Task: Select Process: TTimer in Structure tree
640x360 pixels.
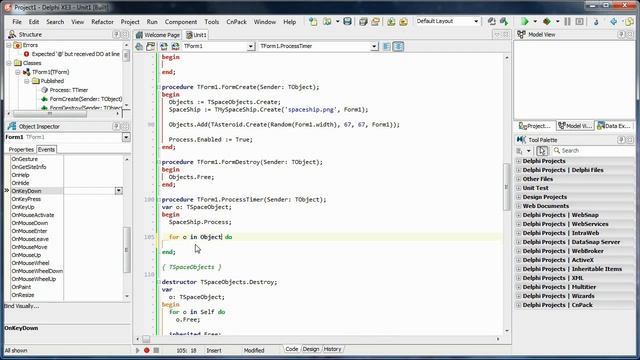Action: coord(69,90)
